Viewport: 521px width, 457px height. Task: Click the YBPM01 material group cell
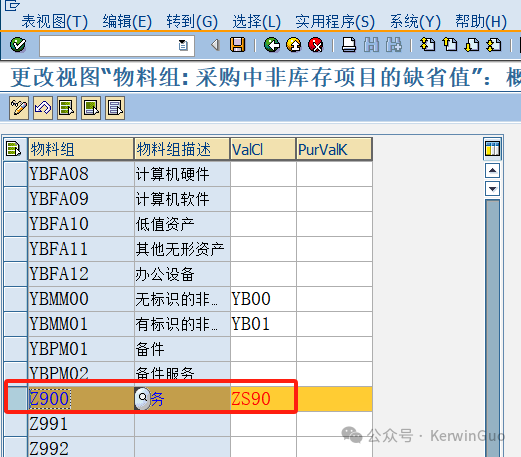click(x=81, y=349)
